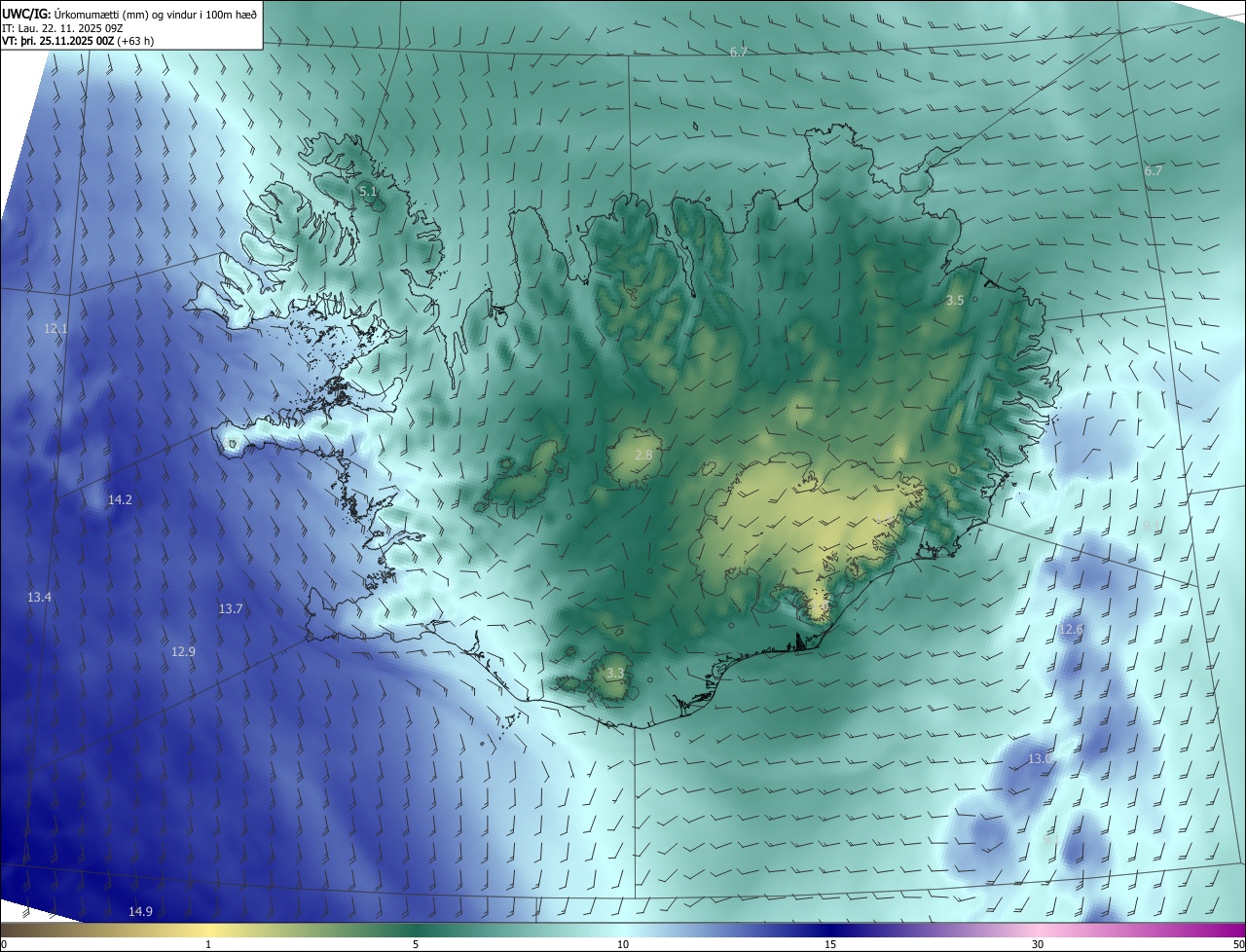
Task: Click the 'UWC/IG: Úrkomumætti (mm)' title line
Action: [129, 15]
